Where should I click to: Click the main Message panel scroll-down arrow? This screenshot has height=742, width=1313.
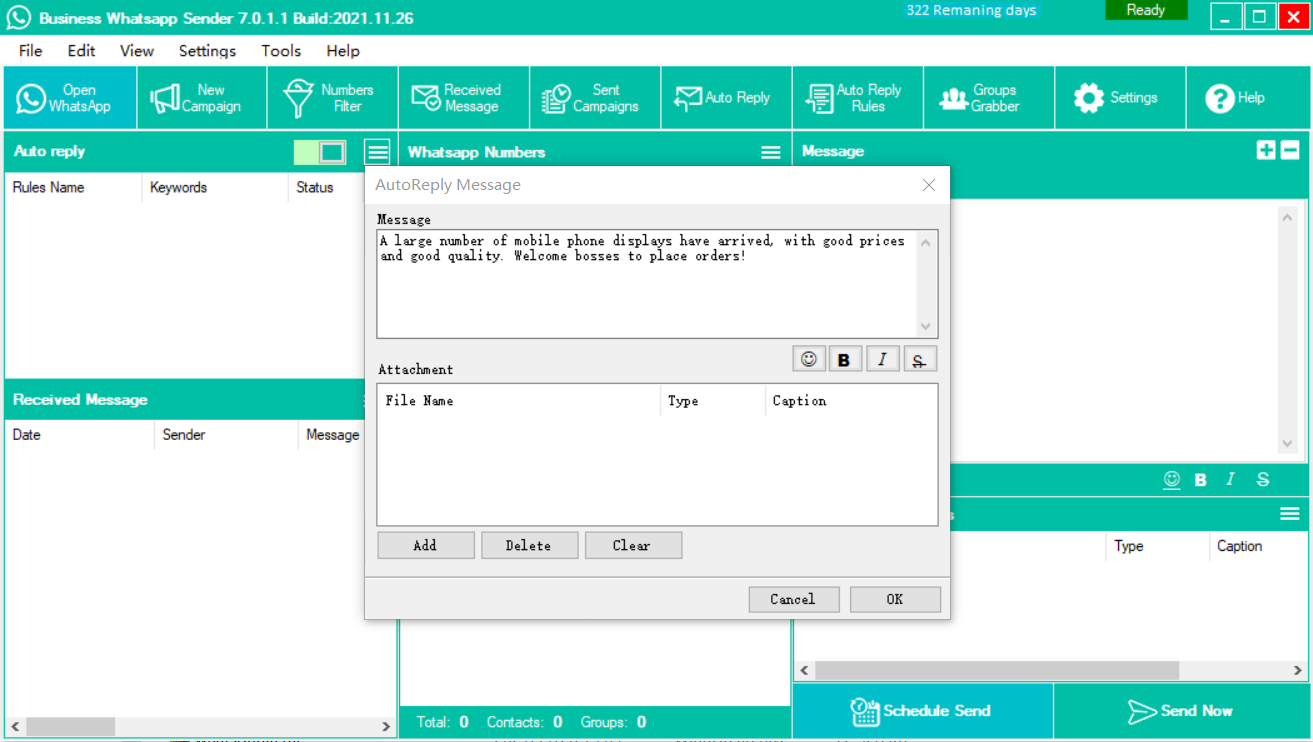coord(1288,444)
